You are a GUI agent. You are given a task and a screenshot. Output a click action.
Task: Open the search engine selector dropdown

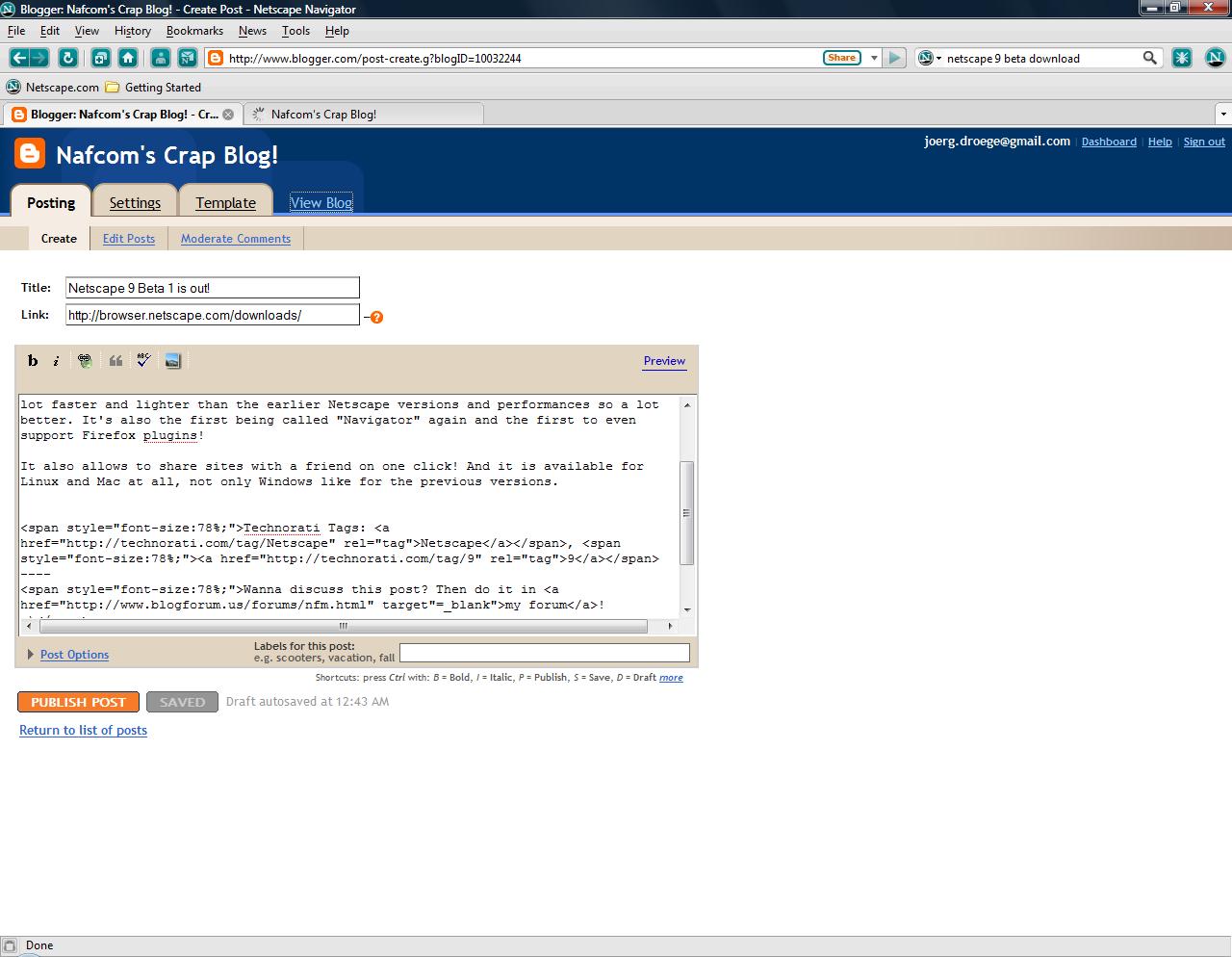(932, 58)
